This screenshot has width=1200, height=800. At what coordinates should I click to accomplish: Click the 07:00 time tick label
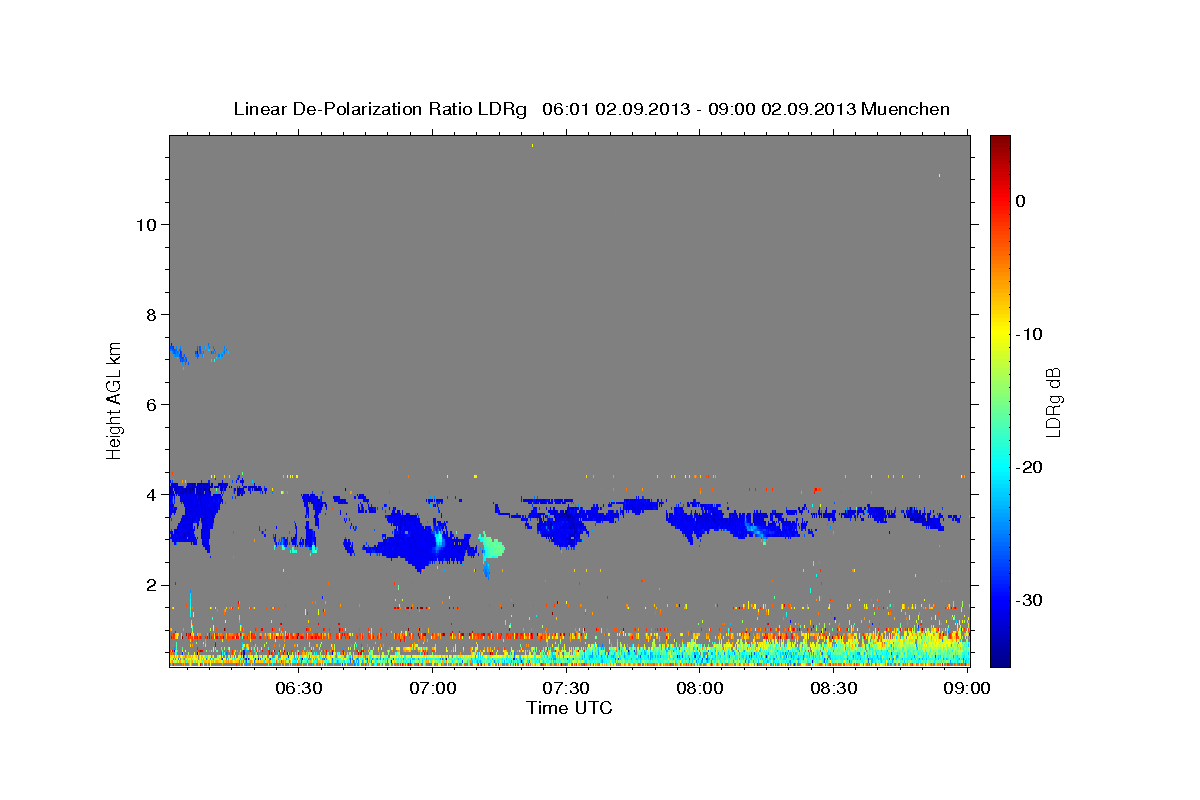432,689
